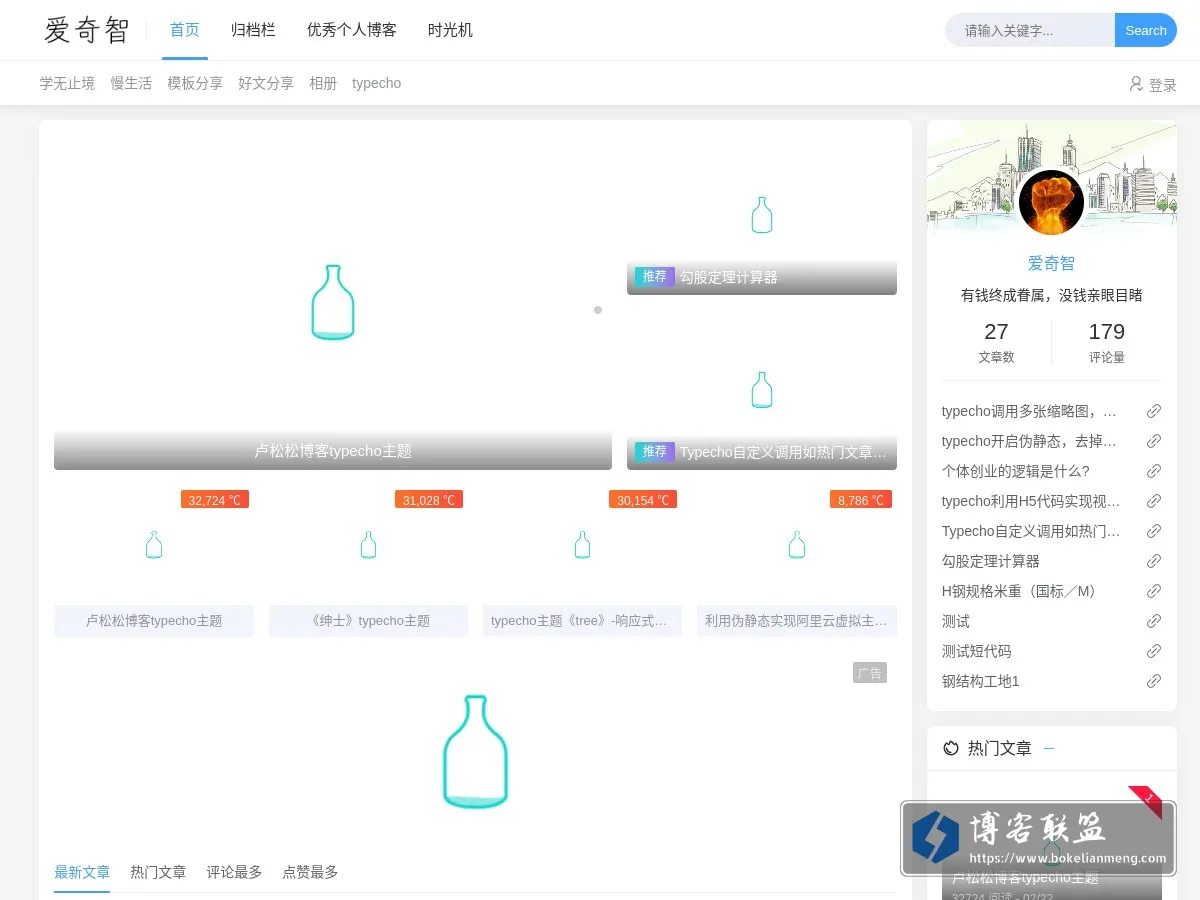Screen dimensions: 1200x900
Task: Focus the keyword search input field
Action: (x=1030, y=30)
